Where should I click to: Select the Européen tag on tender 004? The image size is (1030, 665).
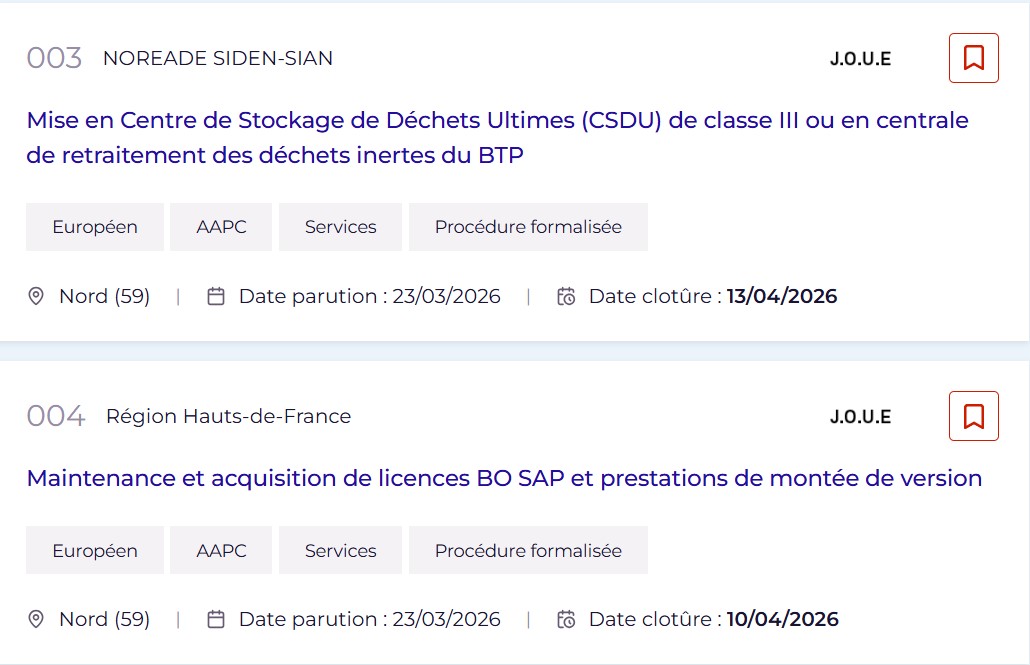pyautogui.click(x=95, y=551)
